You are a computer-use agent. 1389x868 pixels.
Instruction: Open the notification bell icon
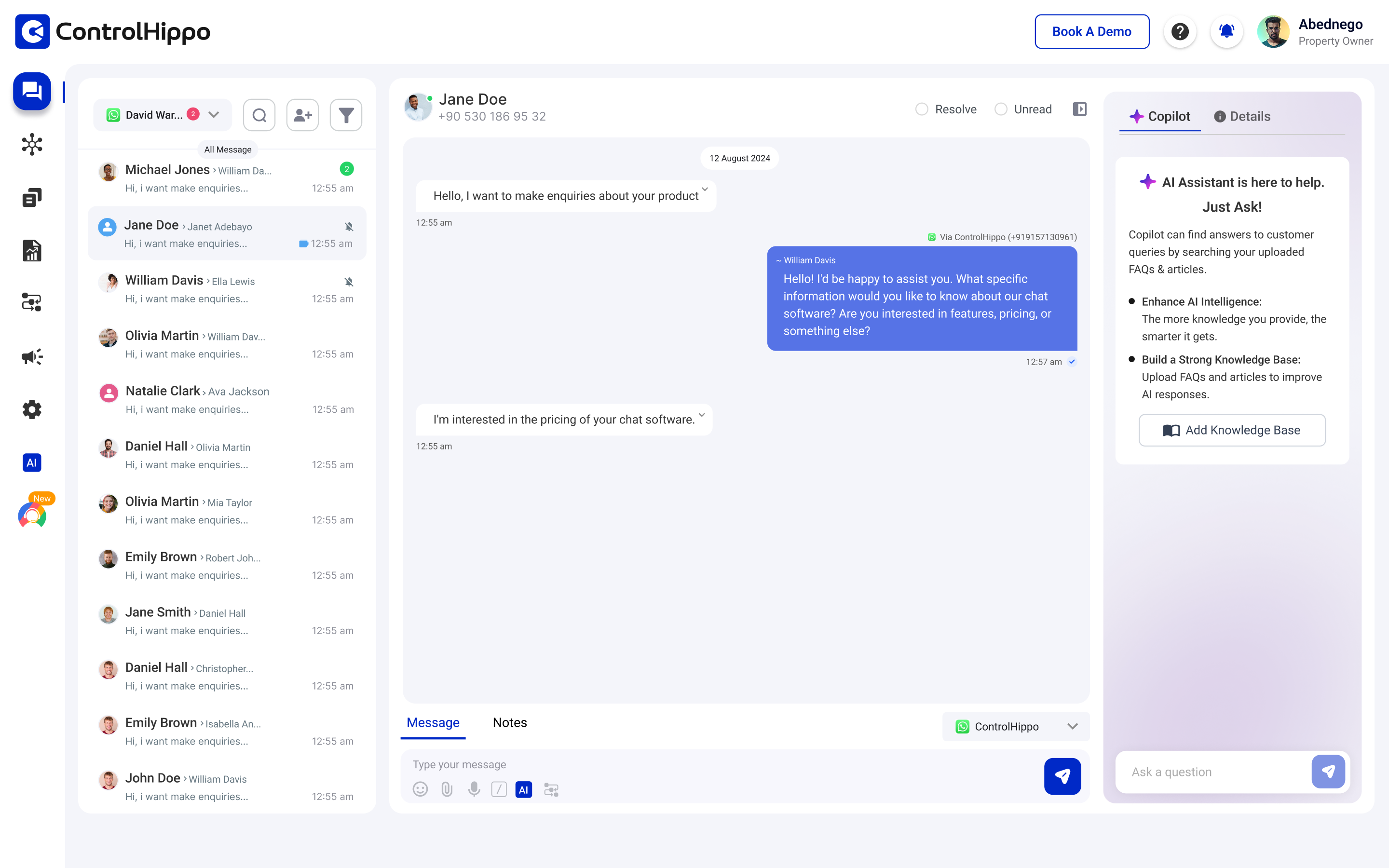[1226, 31]
